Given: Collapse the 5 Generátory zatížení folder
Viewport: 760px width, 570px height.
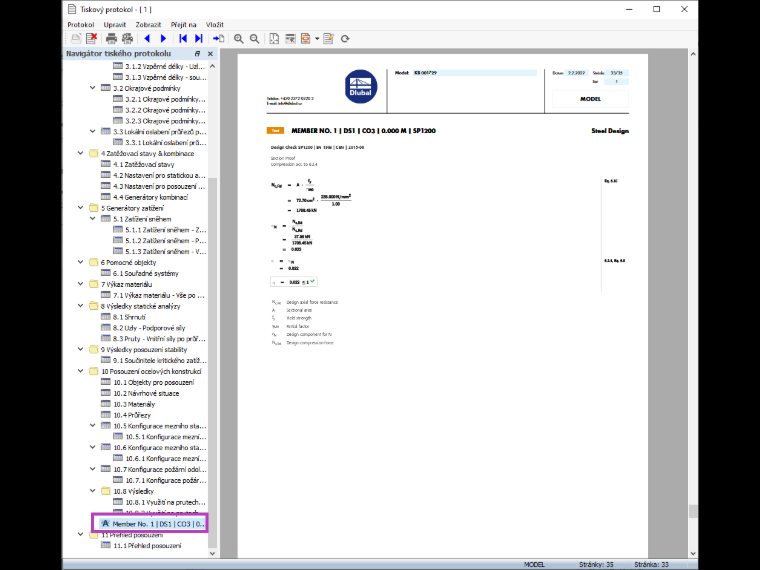Looking at the screenshot, I should (x=80, y=208).
